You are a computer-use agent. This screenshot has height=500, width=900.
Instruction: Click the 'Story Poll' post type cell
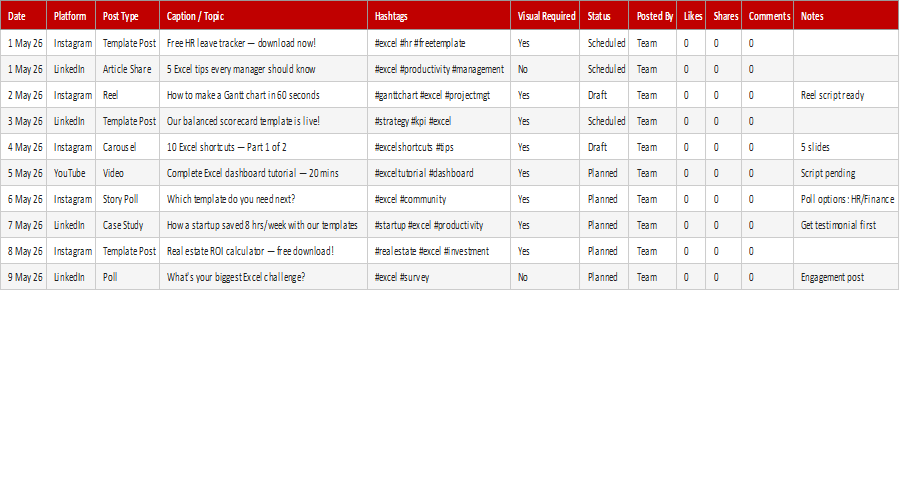(x=127, y=199)
